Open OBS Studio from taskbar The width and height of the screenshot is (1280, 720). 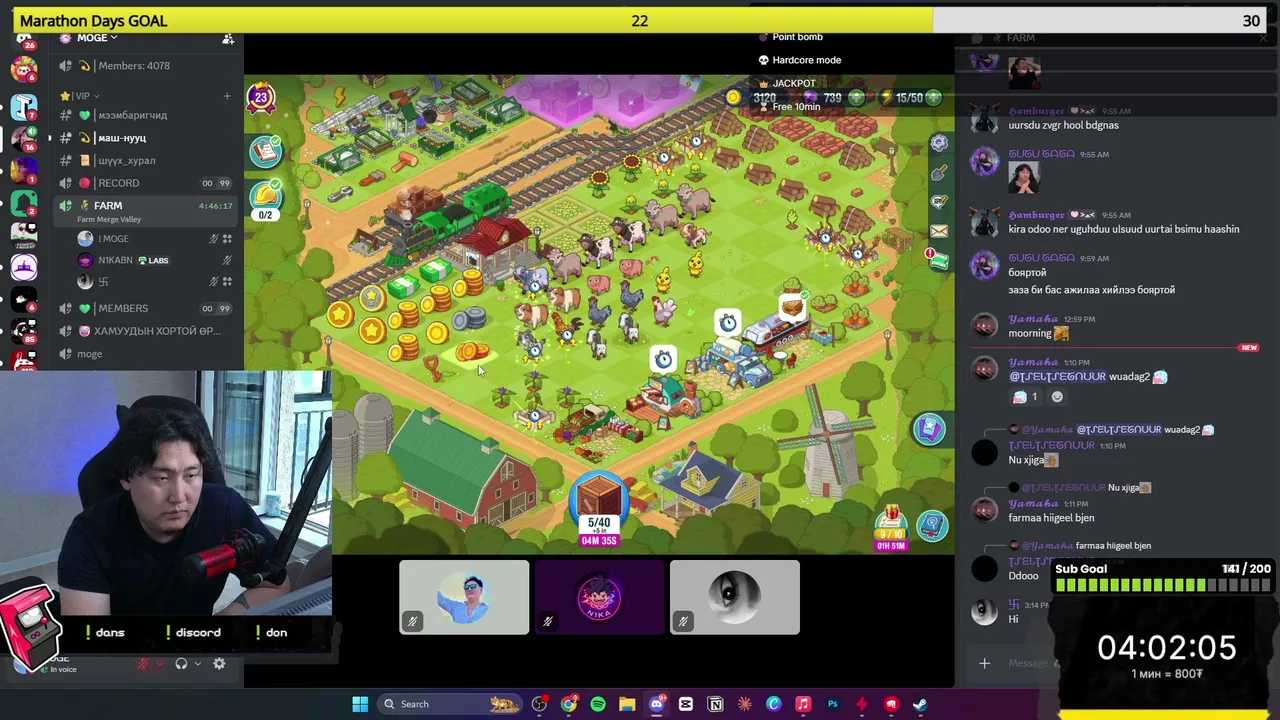tap(540, 704)
